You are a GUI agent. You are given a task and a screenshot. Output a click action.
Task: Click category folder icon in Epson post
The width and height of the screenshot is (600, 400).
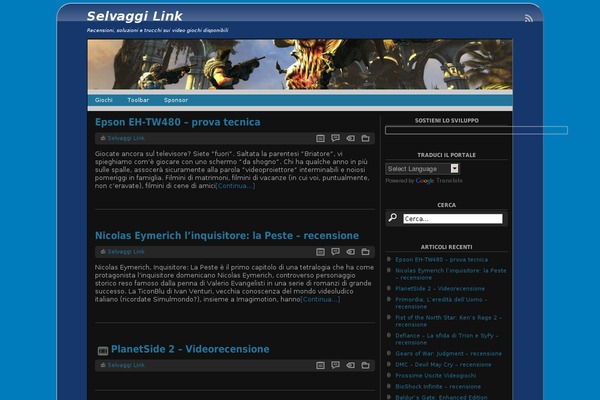[365, 139]
